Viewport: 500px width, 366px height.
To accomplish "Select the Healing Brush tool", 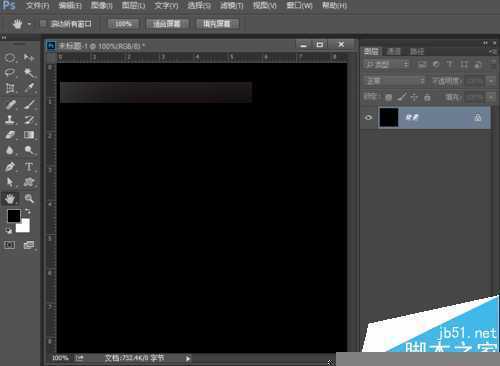I will click(10, 104).
